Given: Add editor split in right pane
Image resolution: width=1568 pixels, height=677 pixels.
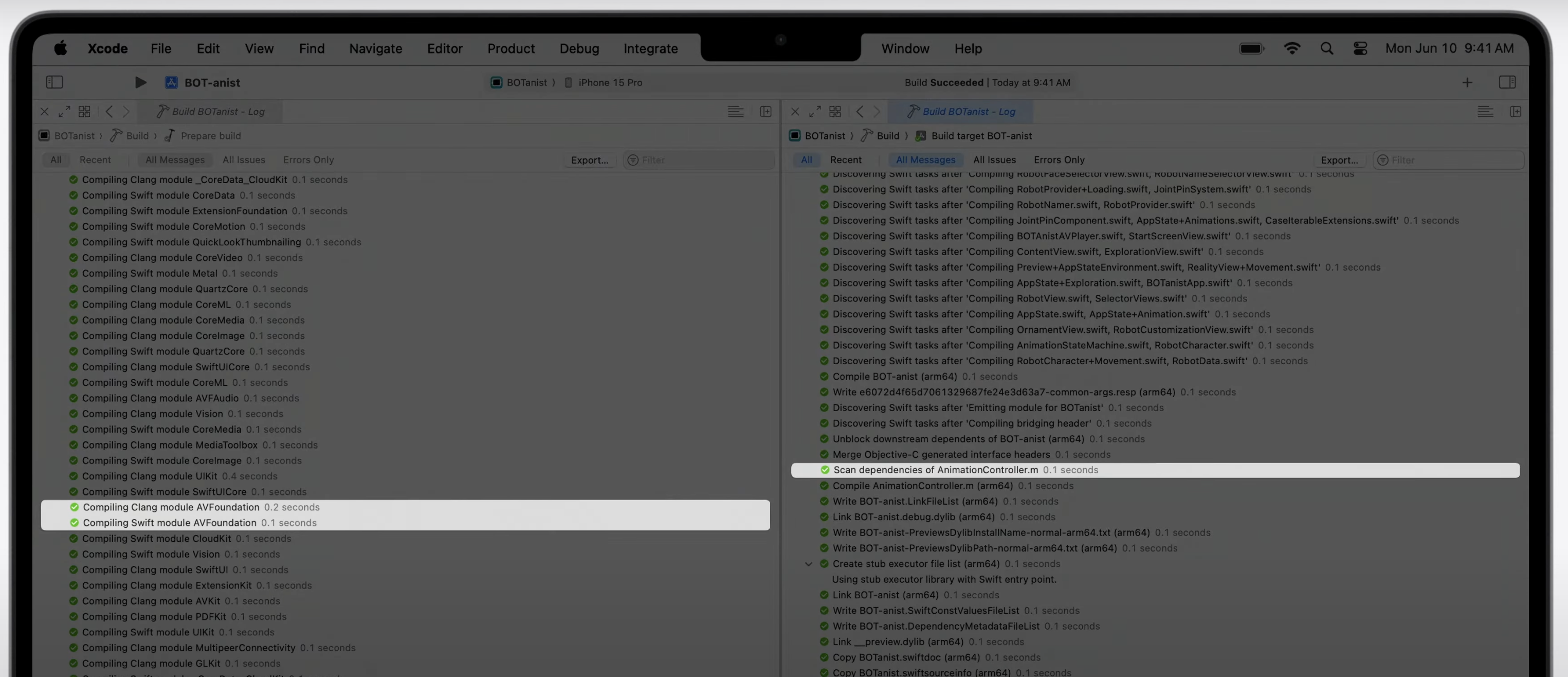Looking at the screenshot, I should (1515, 112).
